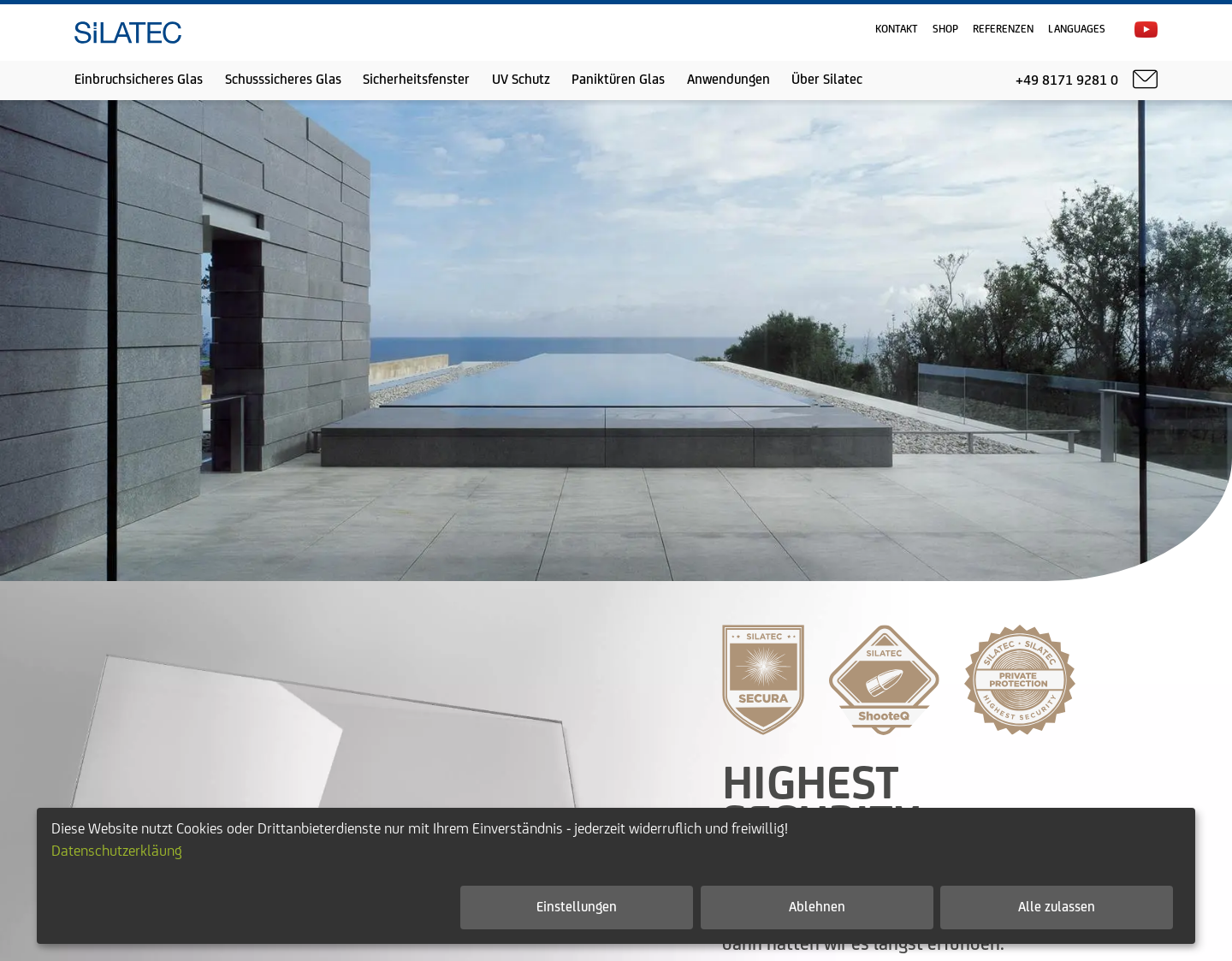Open the YouTube channel icon
The width and height of the screenshot is (1232, 961).
[1146, 30]
